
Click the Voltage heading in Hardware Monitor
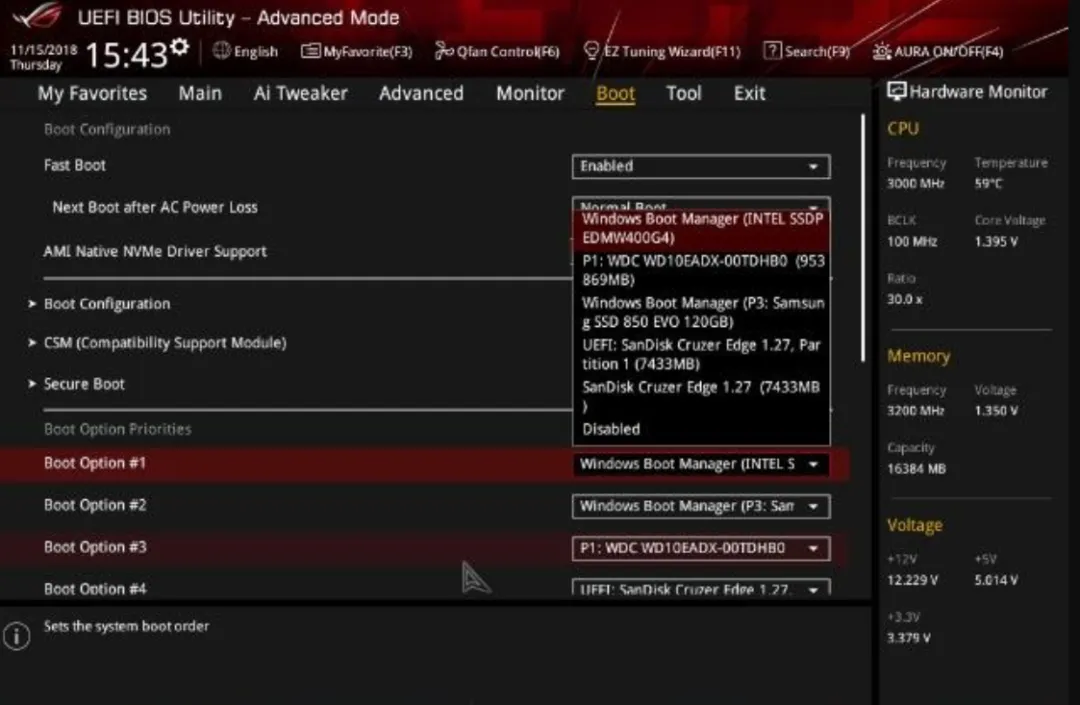point(915,525)
